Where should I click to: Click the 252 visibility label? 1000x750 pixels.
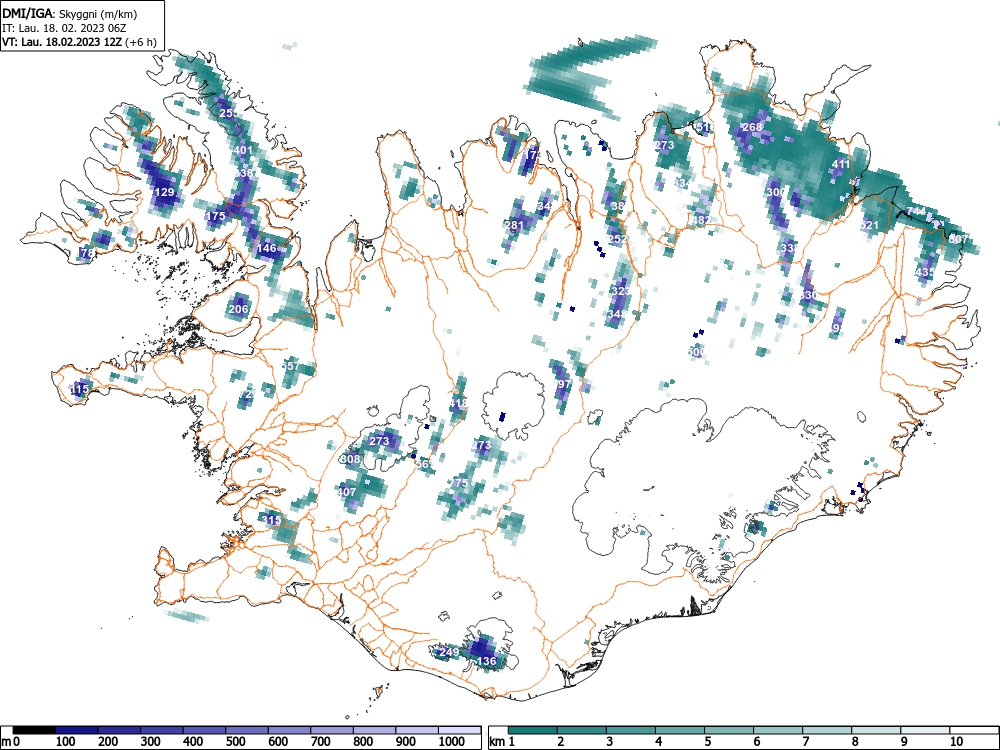coord(617,239)
